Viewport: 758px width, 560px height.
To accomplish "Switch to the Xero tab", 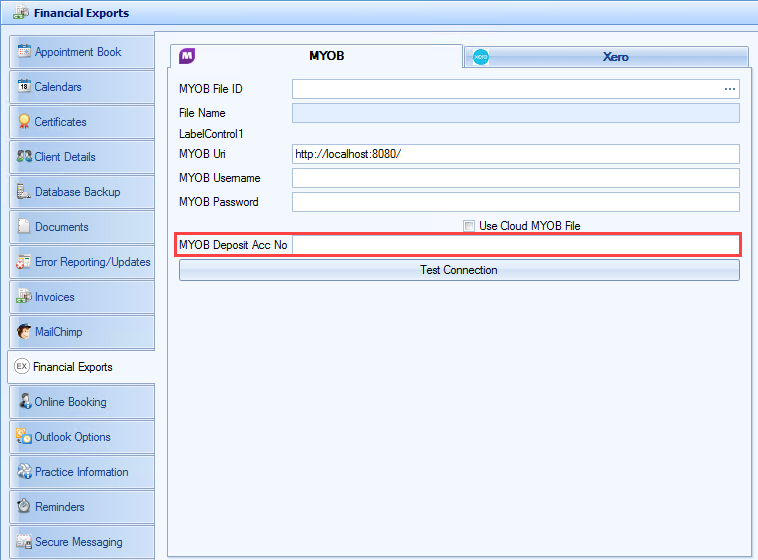I will click(606, 57).
